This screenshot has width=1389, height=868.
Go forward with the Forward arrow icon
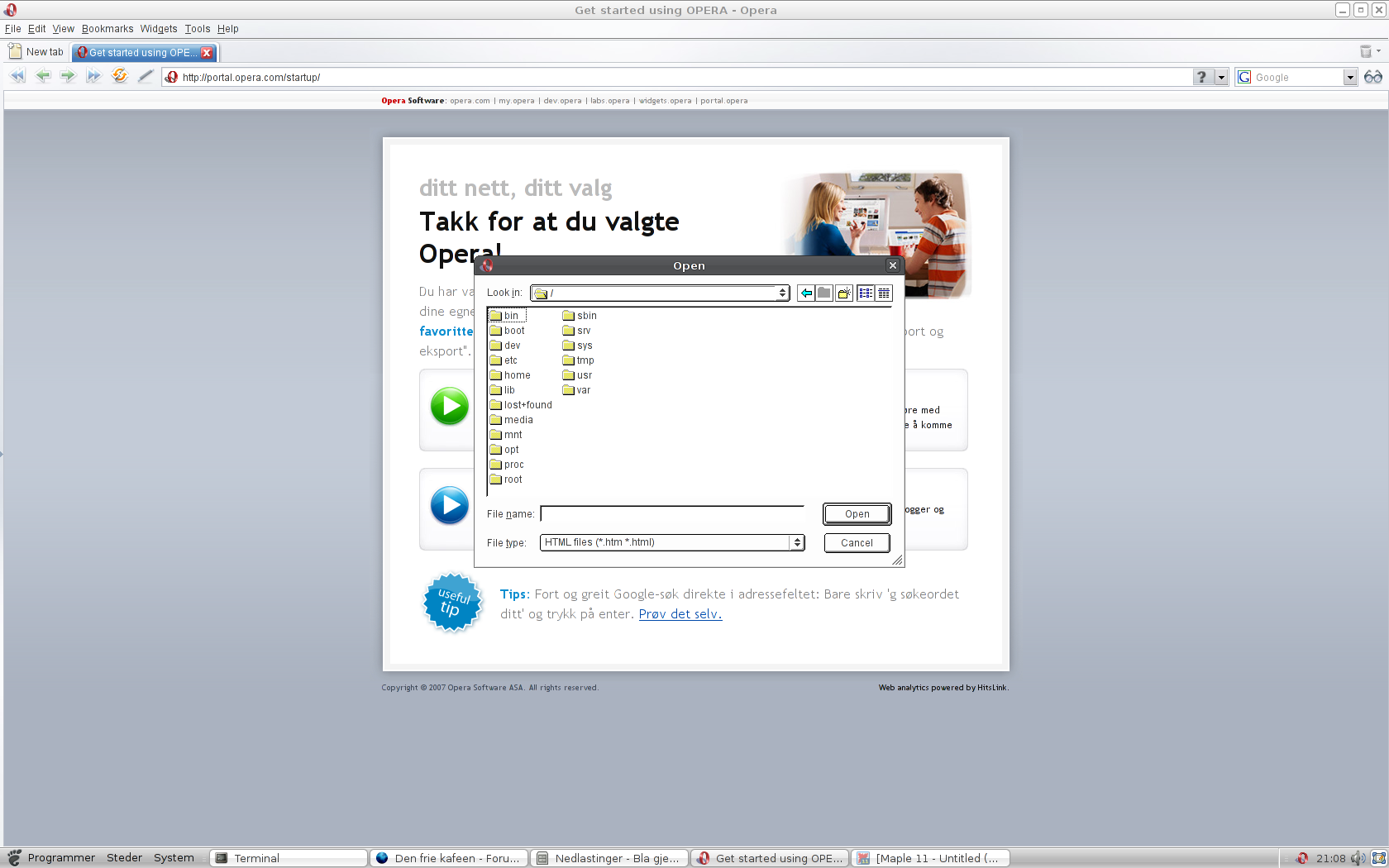[68, 76]
